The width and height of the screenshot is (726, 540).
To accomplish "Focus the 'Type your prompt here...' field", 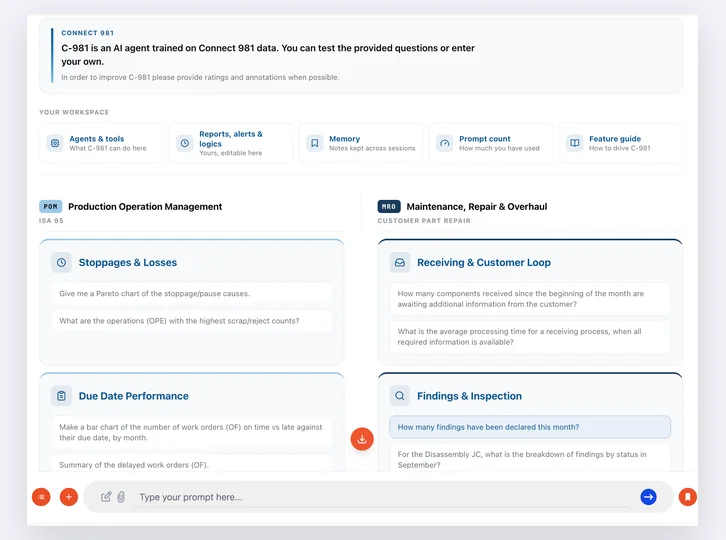I will [380, 497].
